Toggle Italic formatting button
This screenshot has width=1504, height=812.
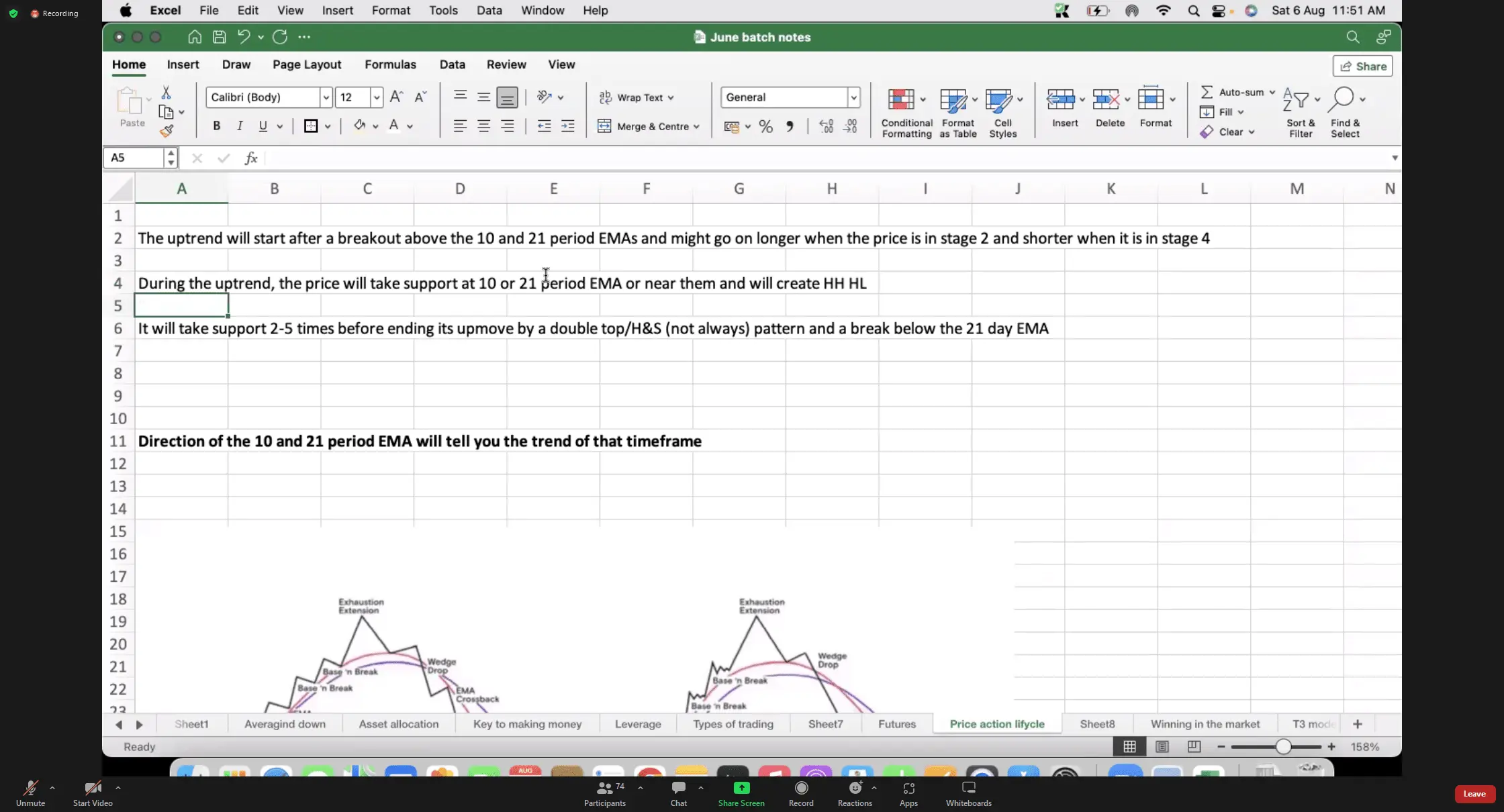[240, 125]
